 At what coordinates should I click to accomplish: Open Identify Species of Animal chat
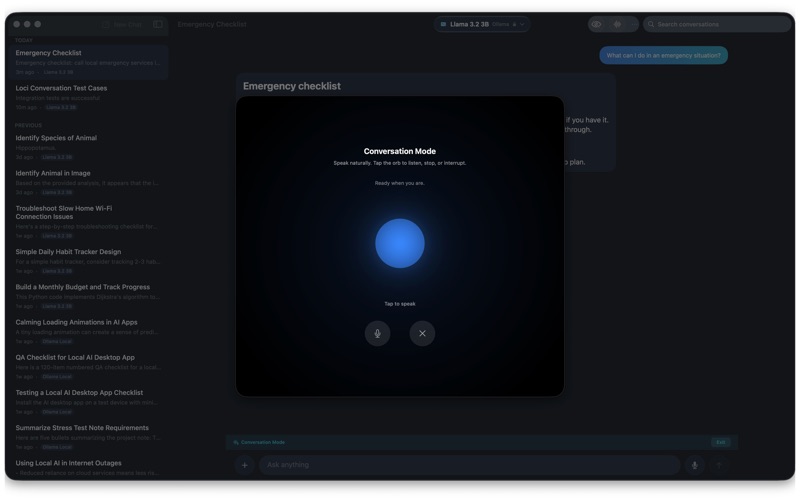coord(88,147)
